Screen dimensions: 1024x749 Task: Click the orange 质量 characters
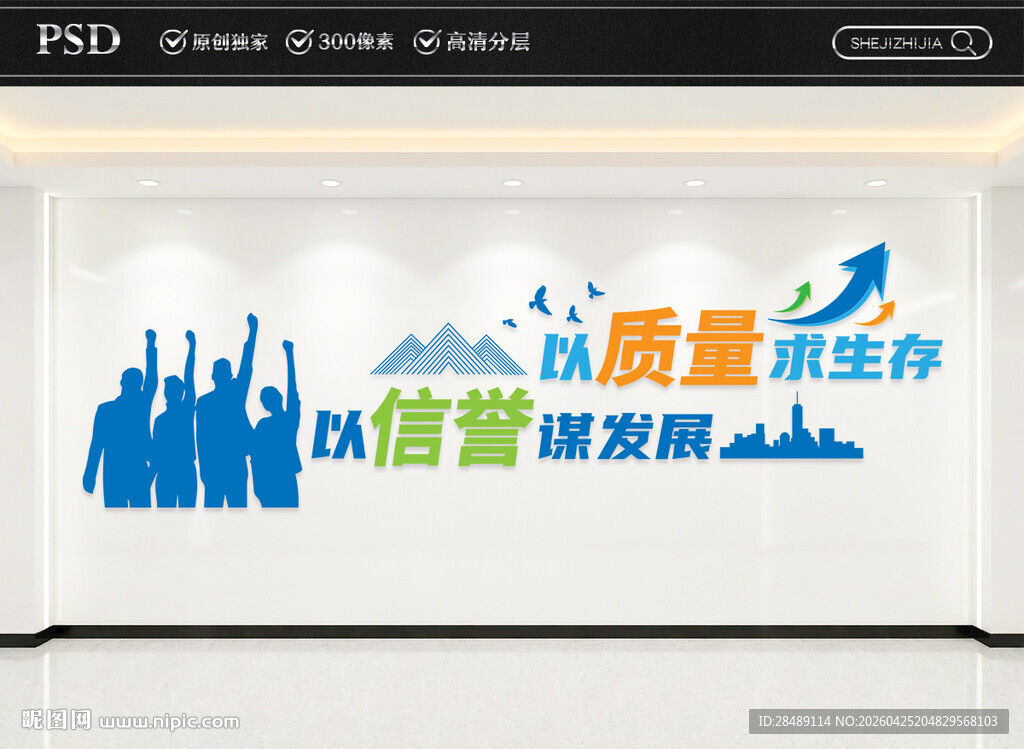click(x=679, y=348)
